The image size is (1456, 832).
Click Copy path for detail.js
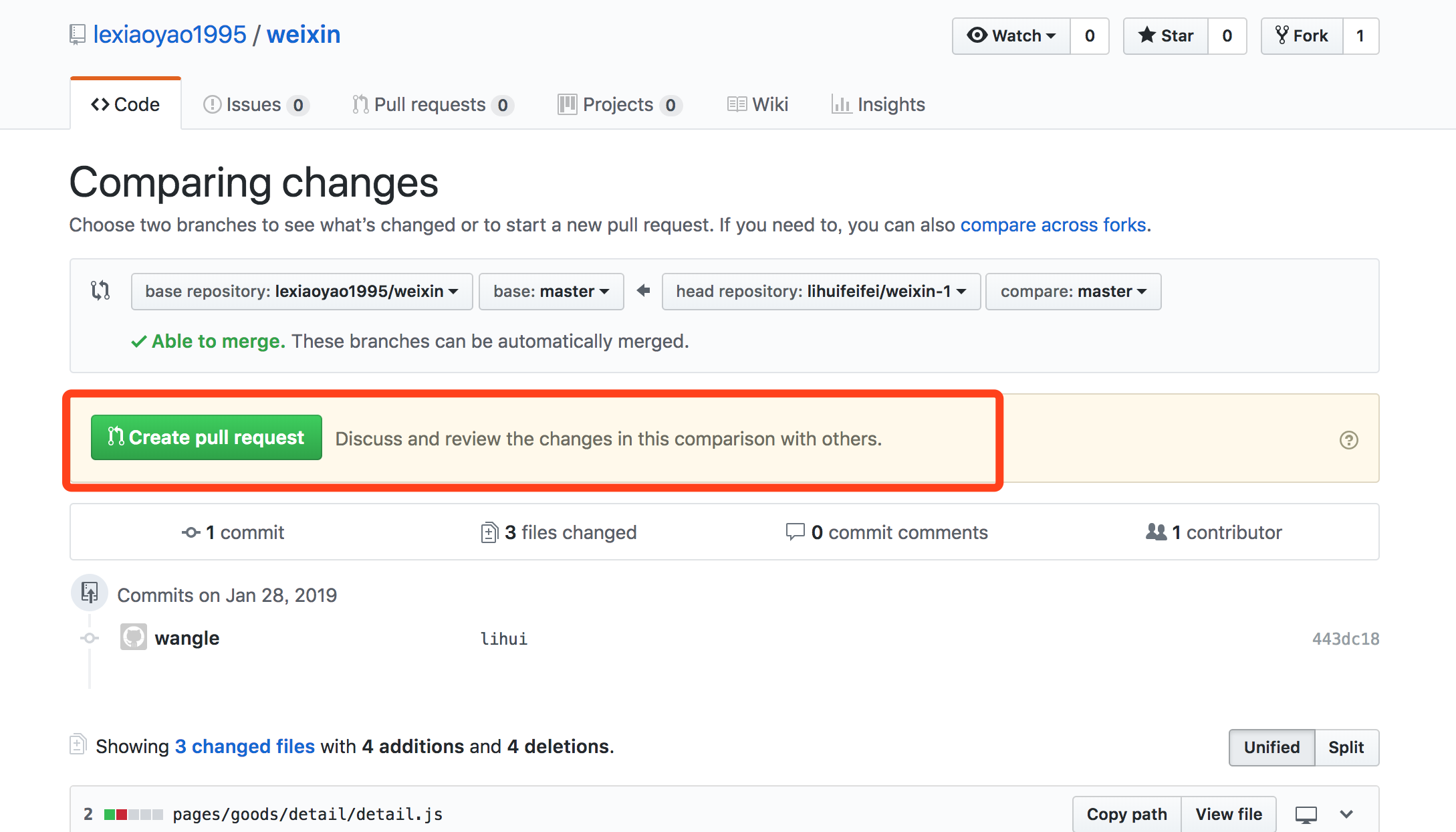point(1127,814)
